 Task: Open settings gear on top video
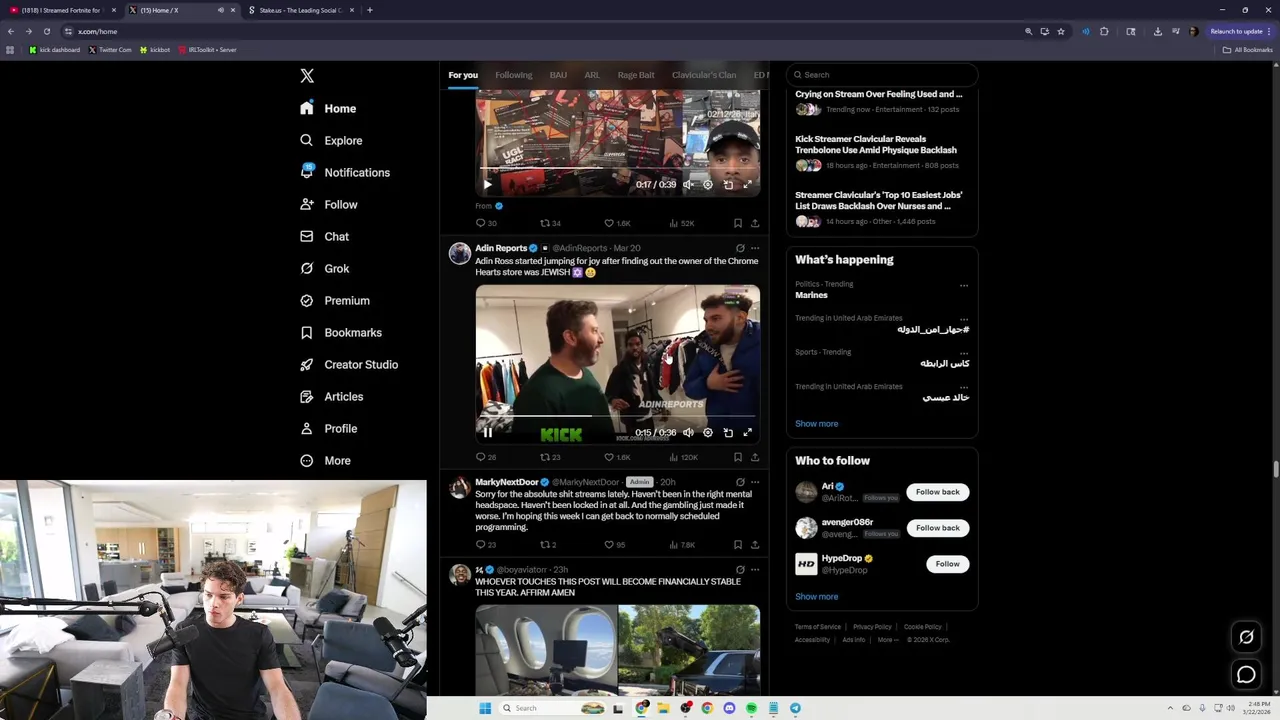tap(708, 184)
